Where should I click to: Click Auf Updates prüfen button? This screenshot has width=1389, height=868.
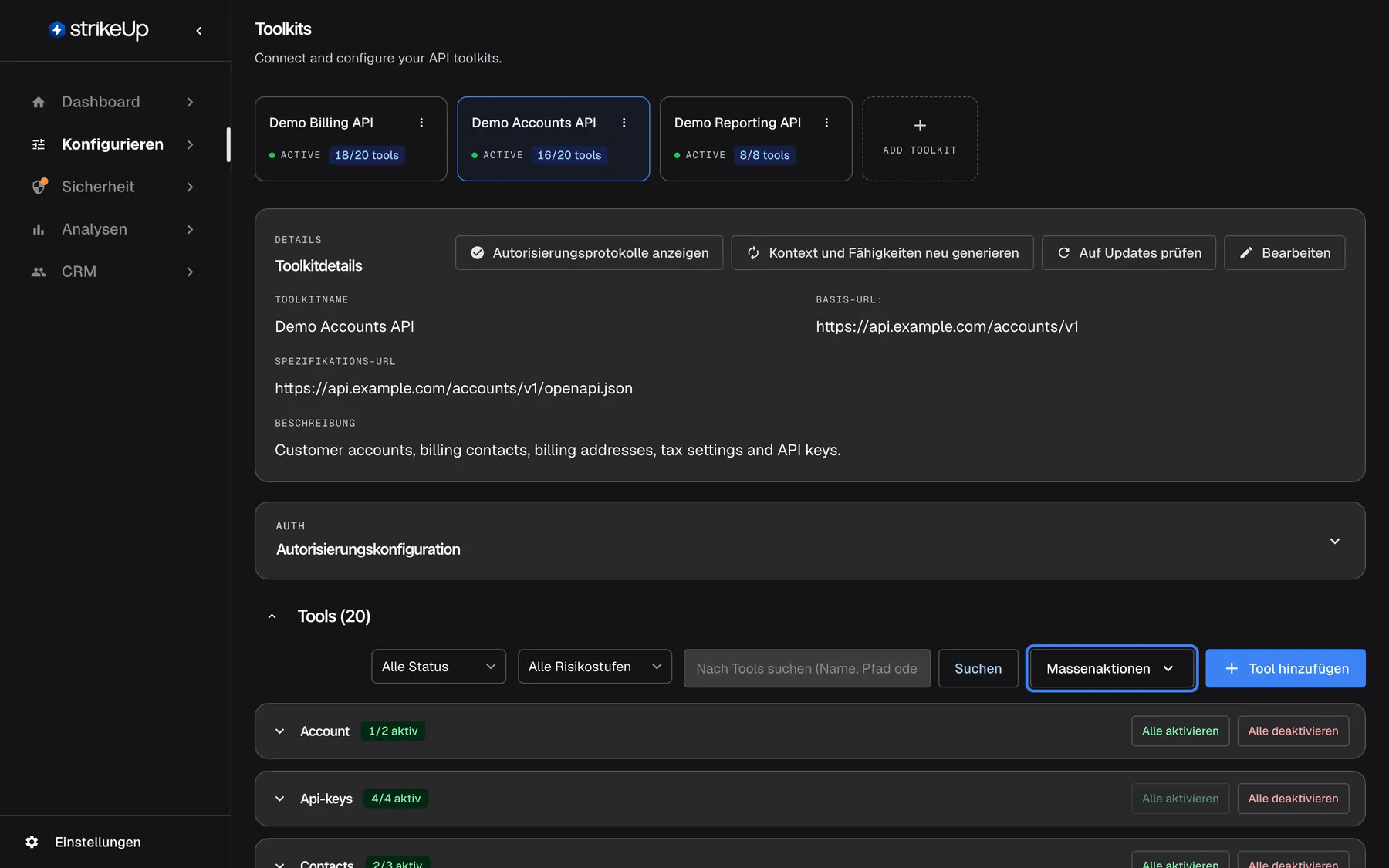(1129, 253)
